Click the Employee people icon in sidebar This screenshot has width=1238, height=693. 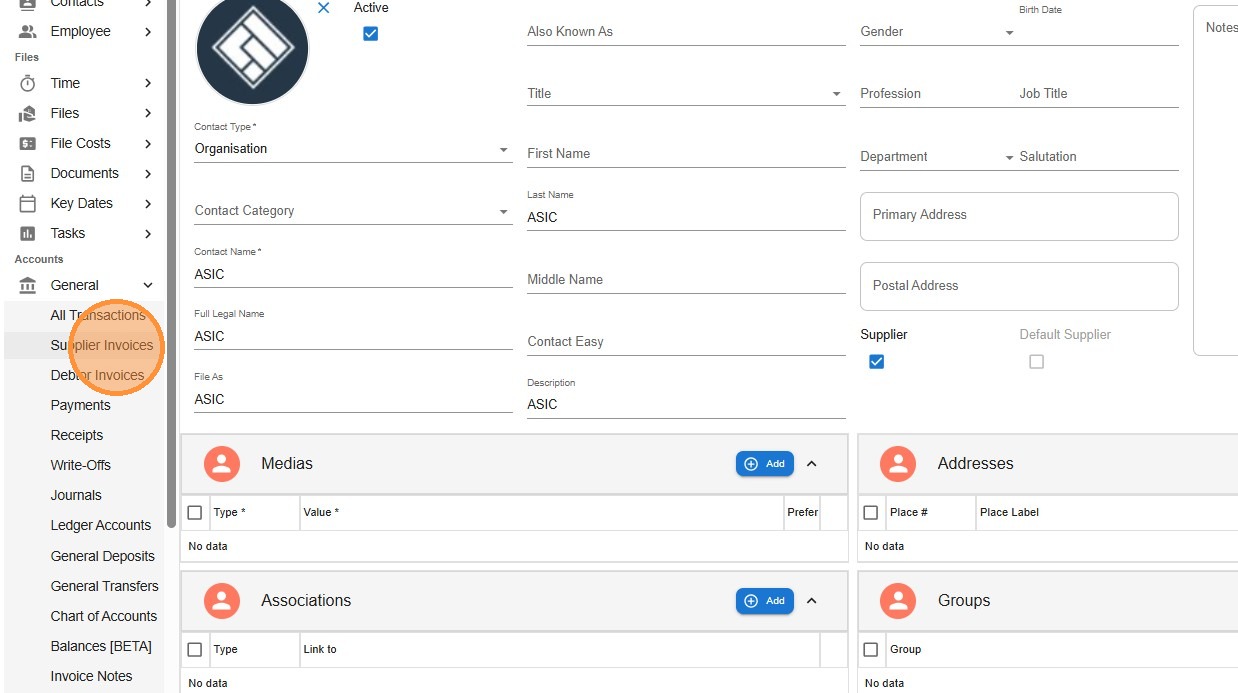[x=28, y=31]
